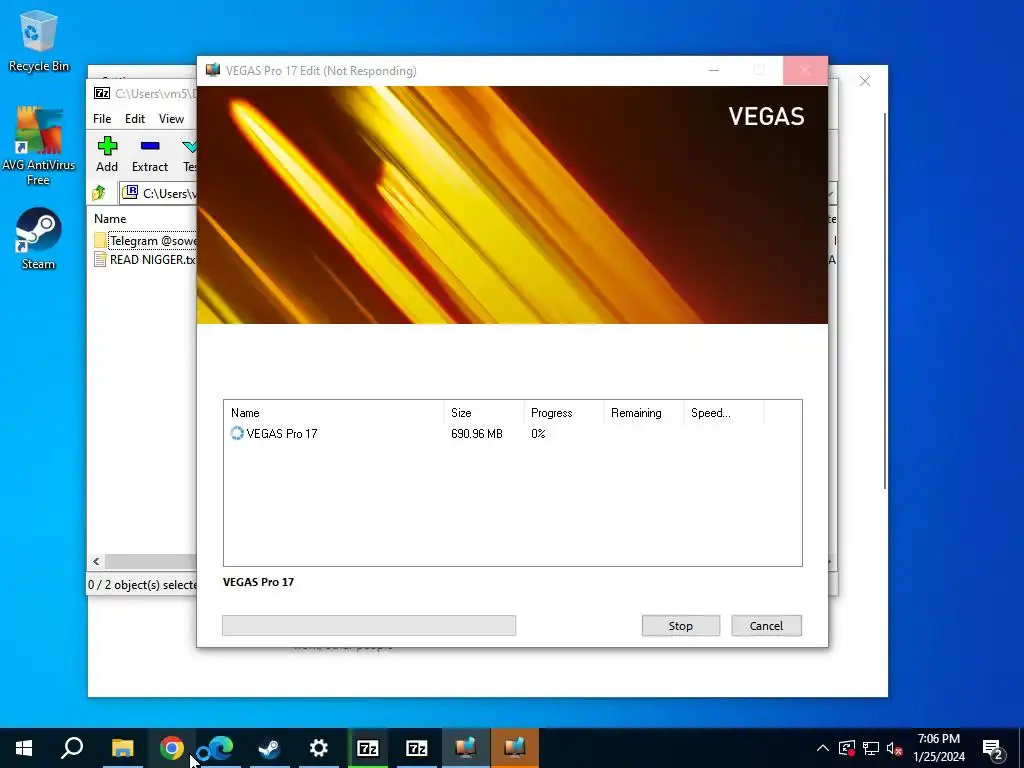Open File Explorer from taskbar
Screen dimensions: 1024x768
pyautogui.click(x=122, y=748)
